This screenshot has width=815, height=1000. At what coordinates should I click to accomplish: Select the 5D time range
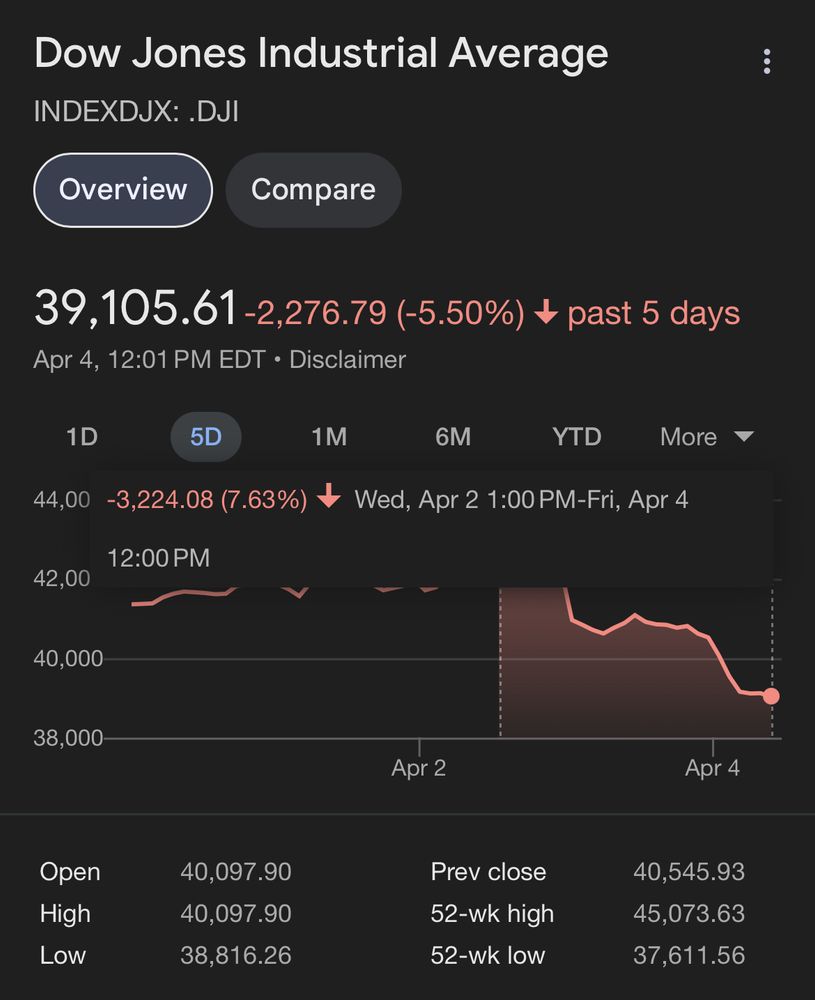[205, 437]
